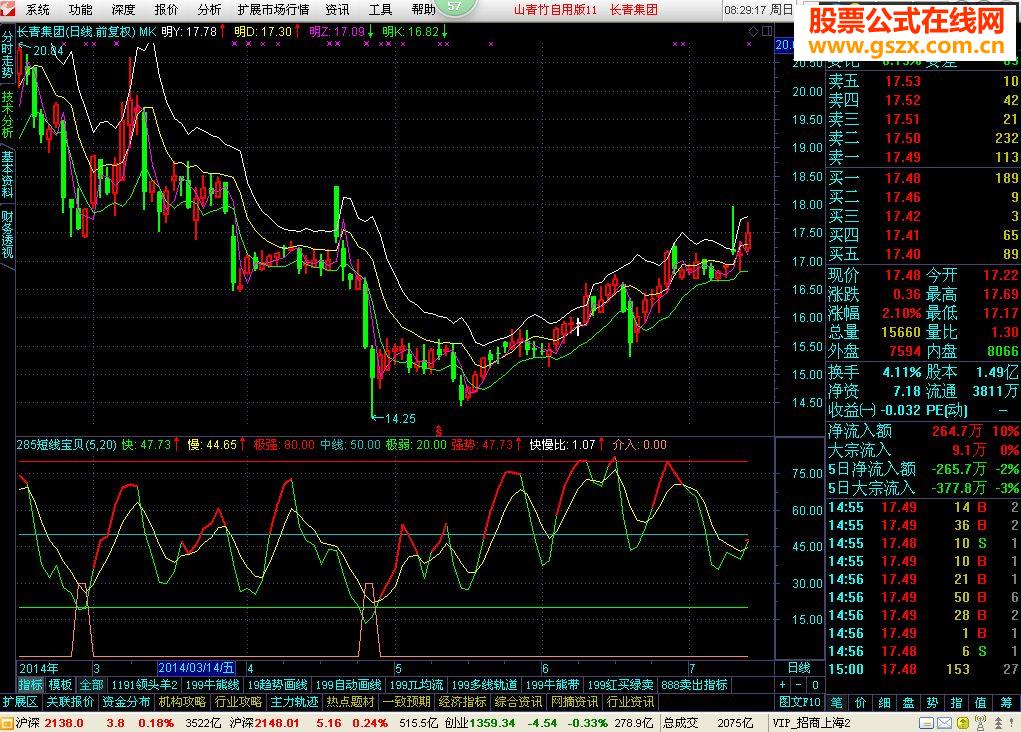This screenshot has height=732, width=1021.
Task: Select the 盘 tab in the quote panel
Action: pyautogui.click(x=908, y=703)
